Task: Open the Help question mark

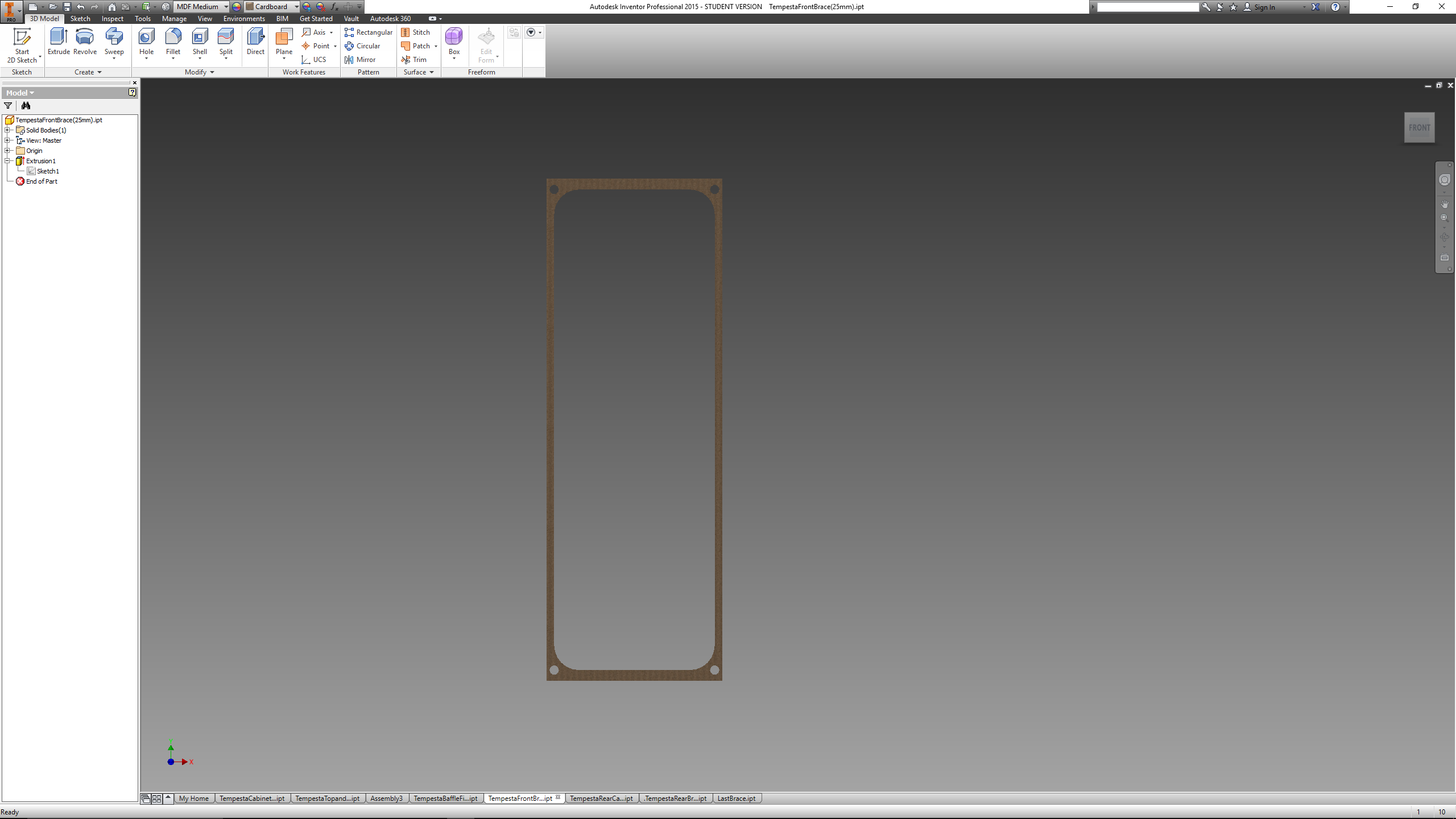Action: [1335, 7]
